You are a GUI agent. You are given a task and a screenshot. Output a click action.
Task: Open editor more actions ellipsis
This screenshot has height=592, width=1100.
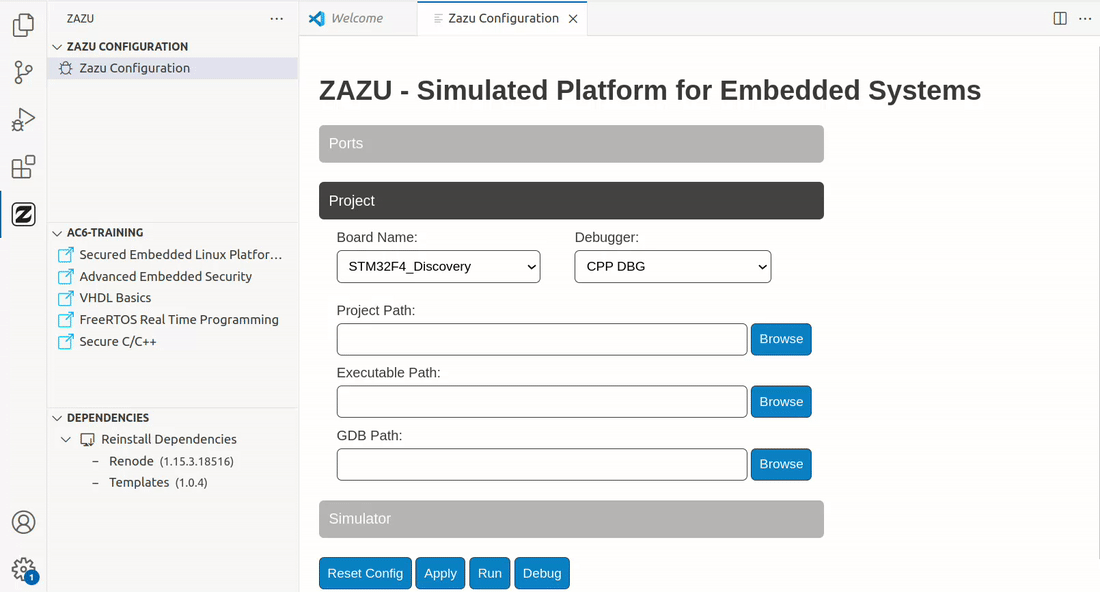pyautogui.click(x=1085, y=18)
